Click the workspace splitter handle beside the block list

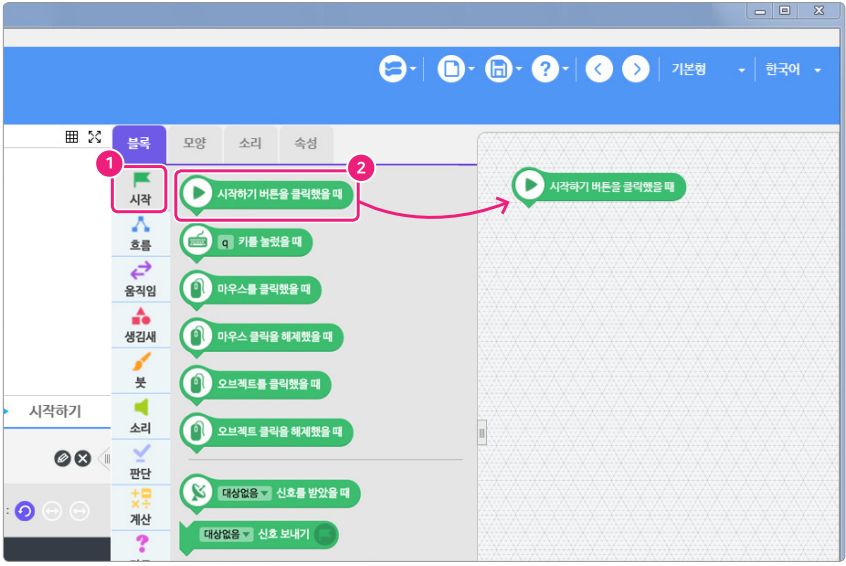(481, 433)
